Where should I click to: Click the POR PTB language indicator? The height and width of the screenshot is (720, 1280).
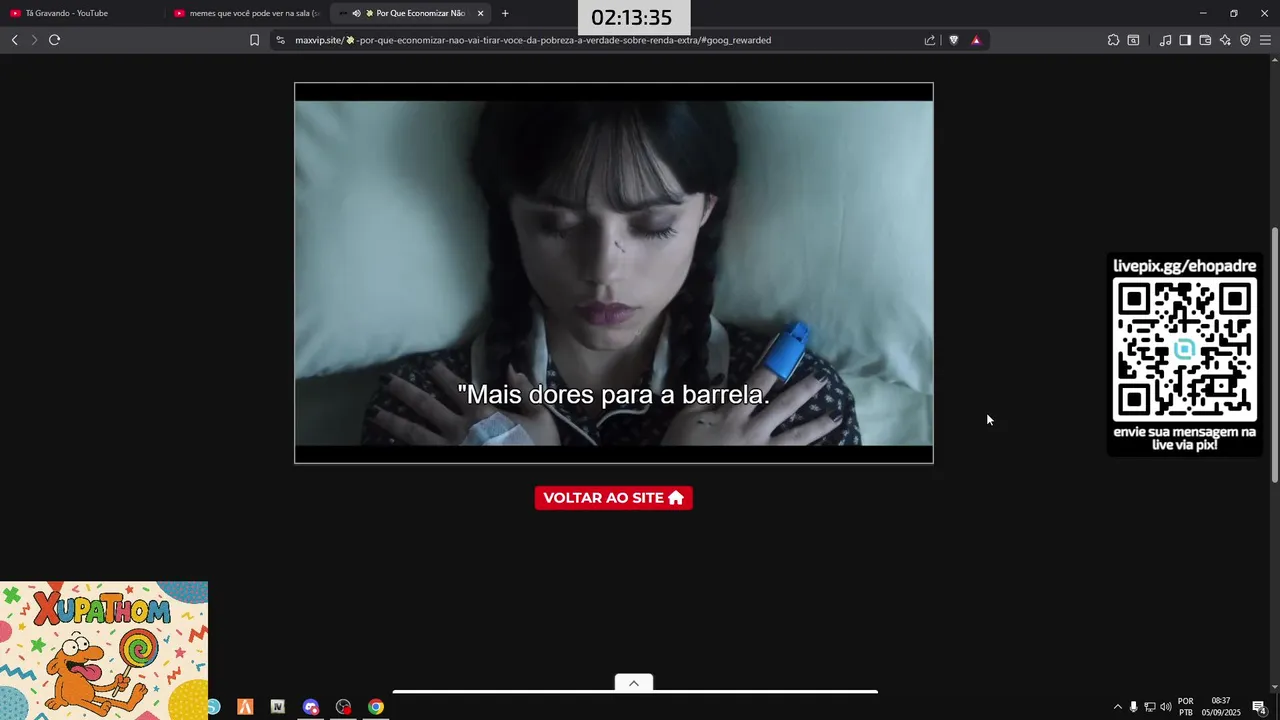pyautogui.click(x=1186, y=707)
